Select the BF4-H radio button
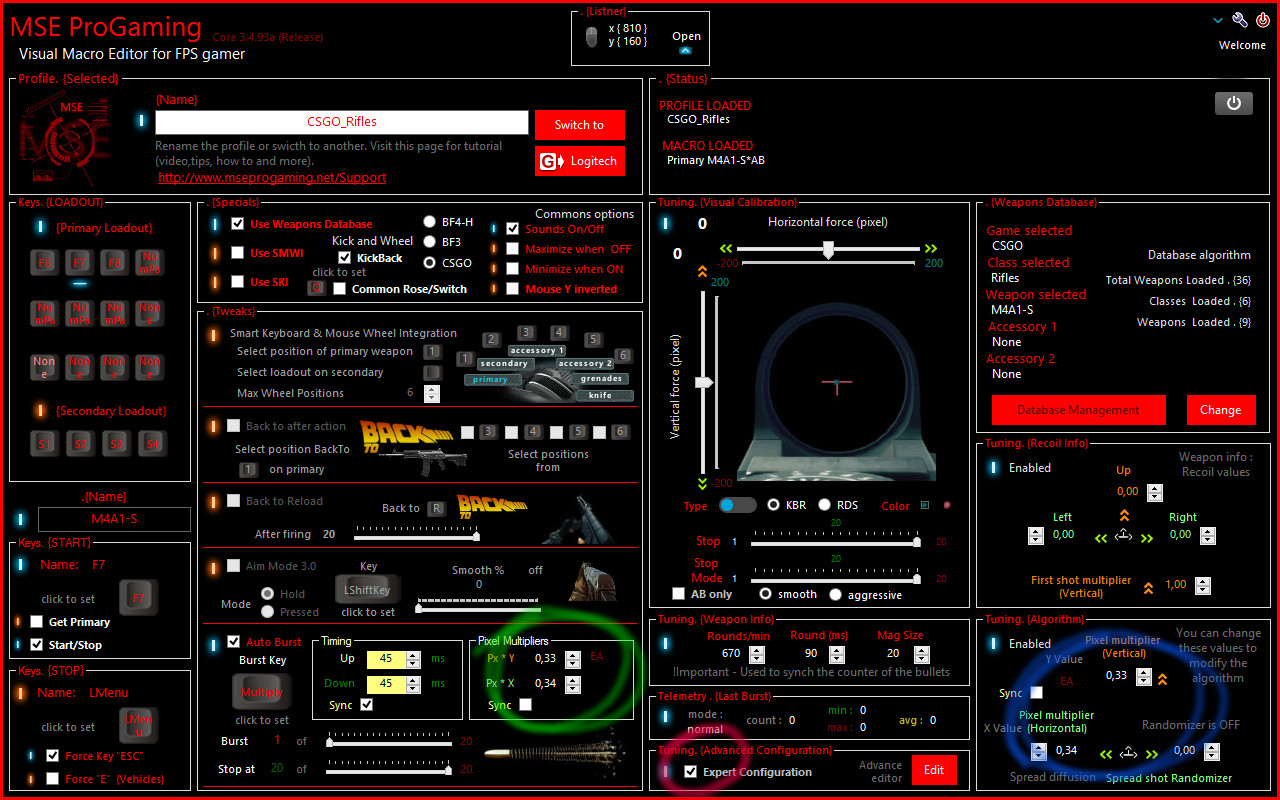Viewport: 1280px width, 800px height. [x=430, y=222]
